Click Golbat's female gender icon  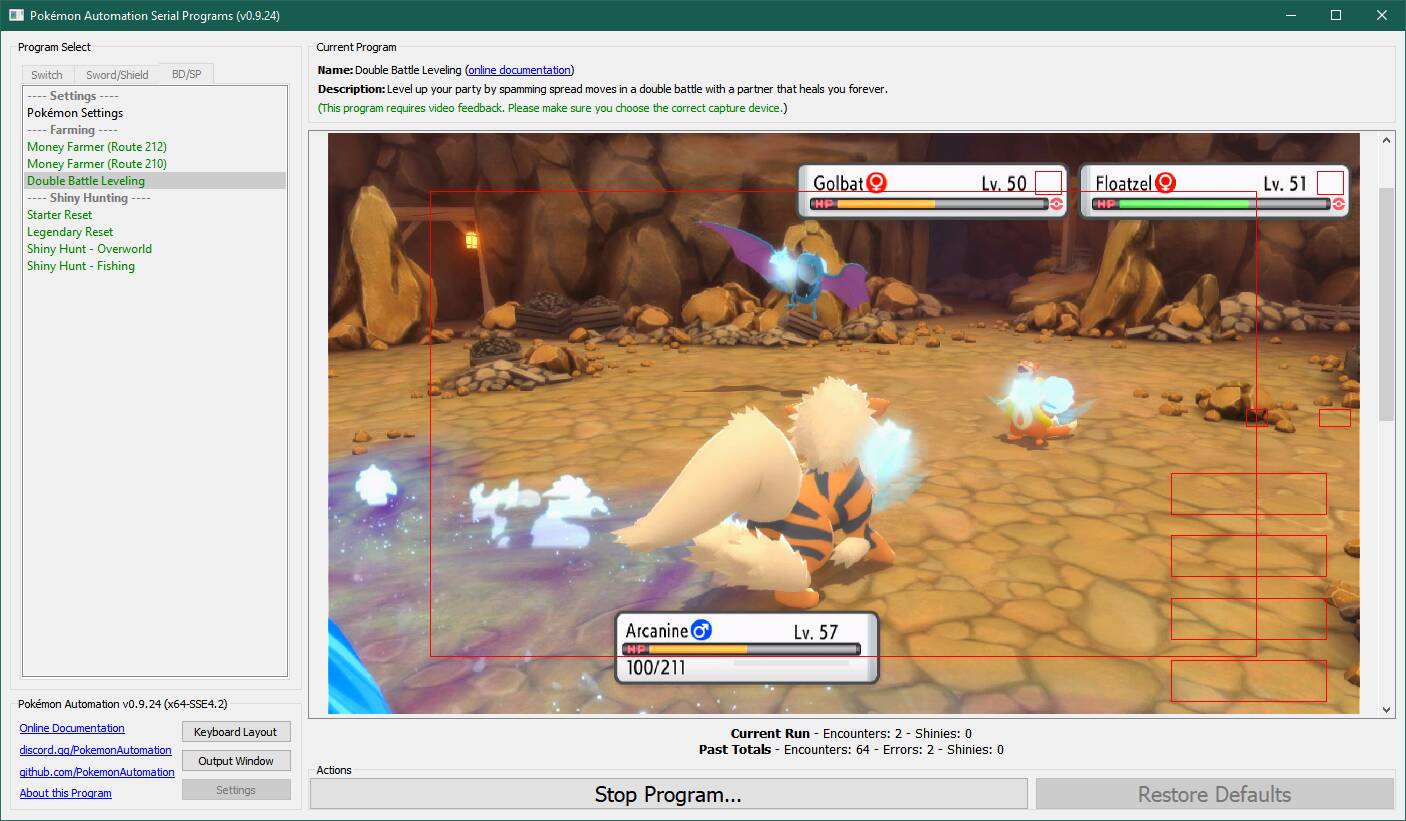pyautogui.click(x=877, y=182)
